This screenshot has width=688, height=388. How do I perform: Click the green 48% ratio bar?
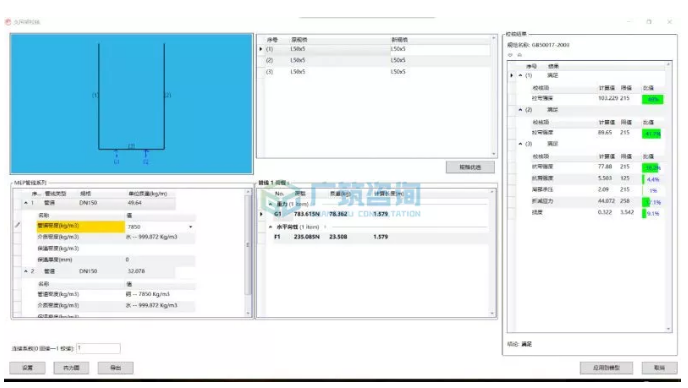click(652, 100)
